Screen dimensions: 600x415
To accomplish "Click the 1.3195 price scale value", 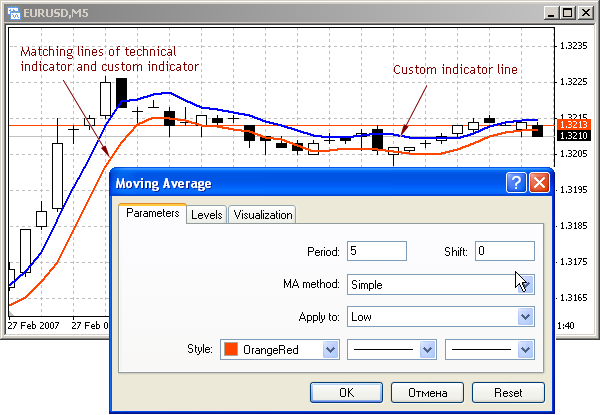I will coord(573,190).
